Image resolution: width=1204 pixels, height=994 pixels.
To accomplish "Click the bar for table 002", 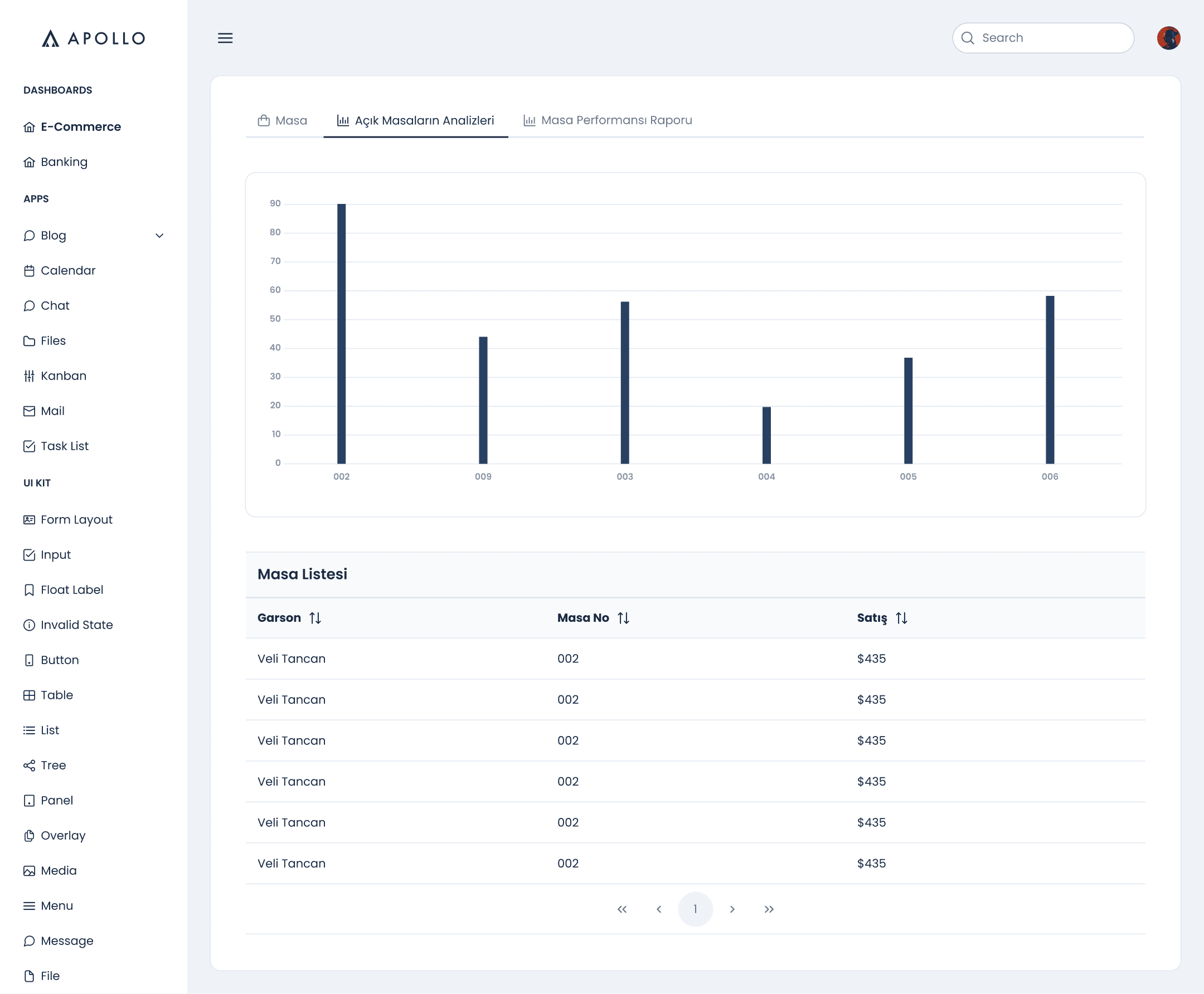I will (341, 334).
